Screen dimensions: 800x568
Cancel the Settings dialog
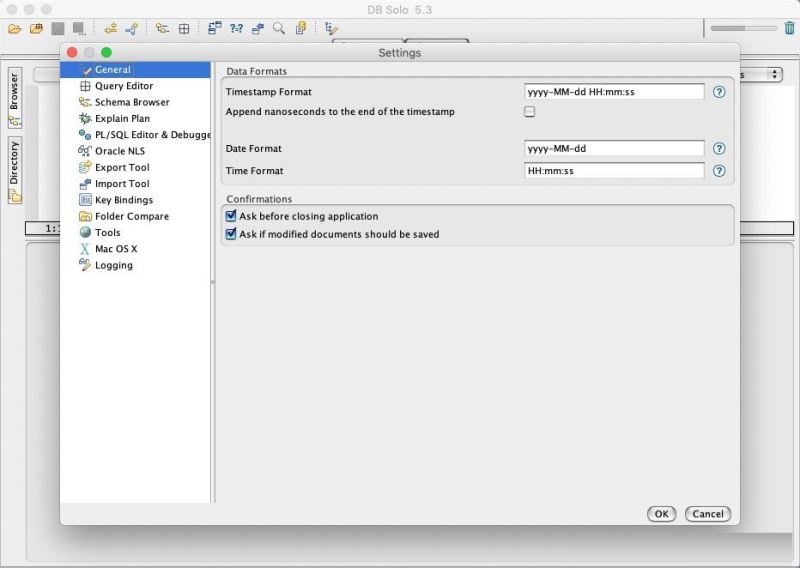(708, 514)
